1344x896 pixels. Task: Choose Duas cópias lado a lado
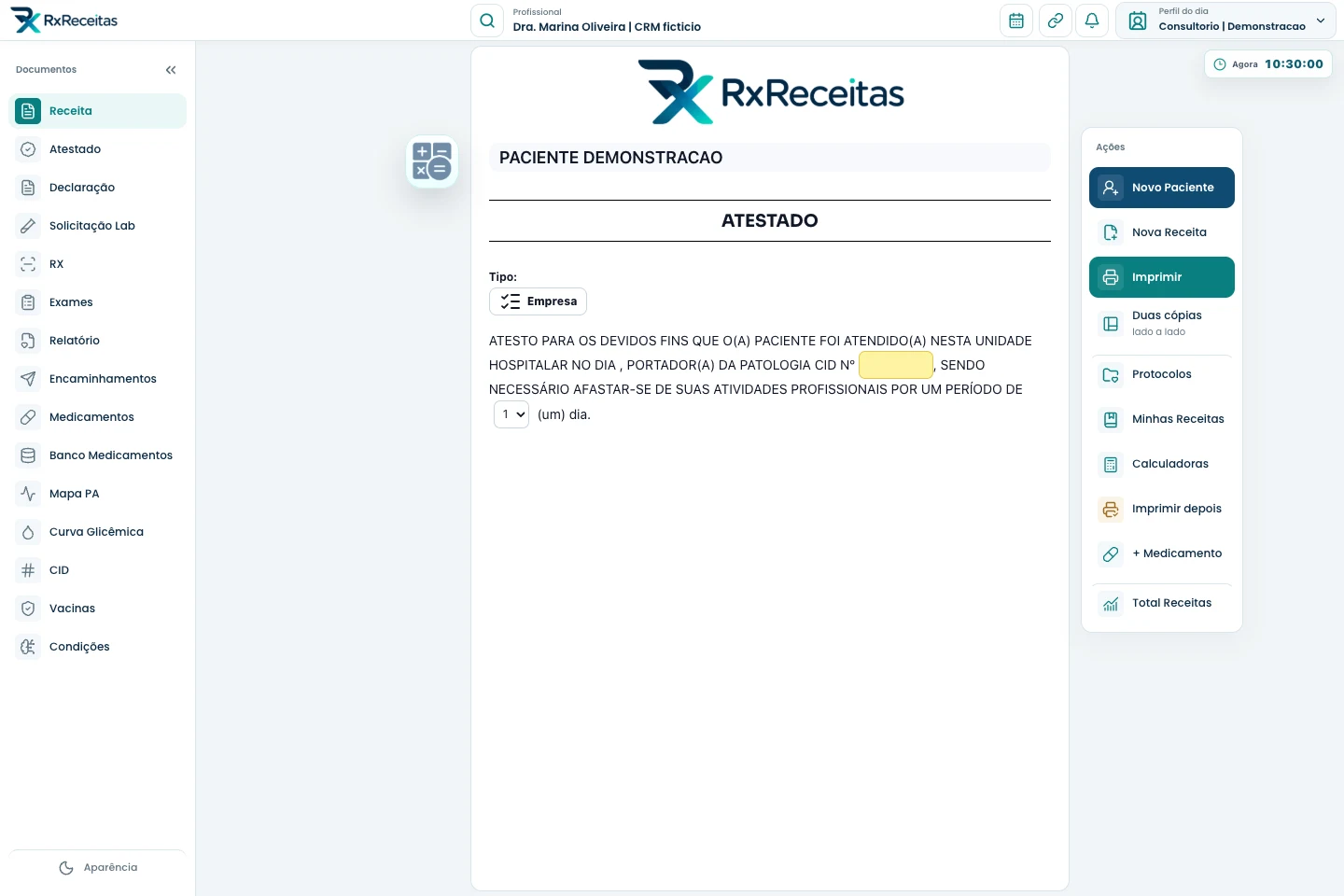[1162, 323]
